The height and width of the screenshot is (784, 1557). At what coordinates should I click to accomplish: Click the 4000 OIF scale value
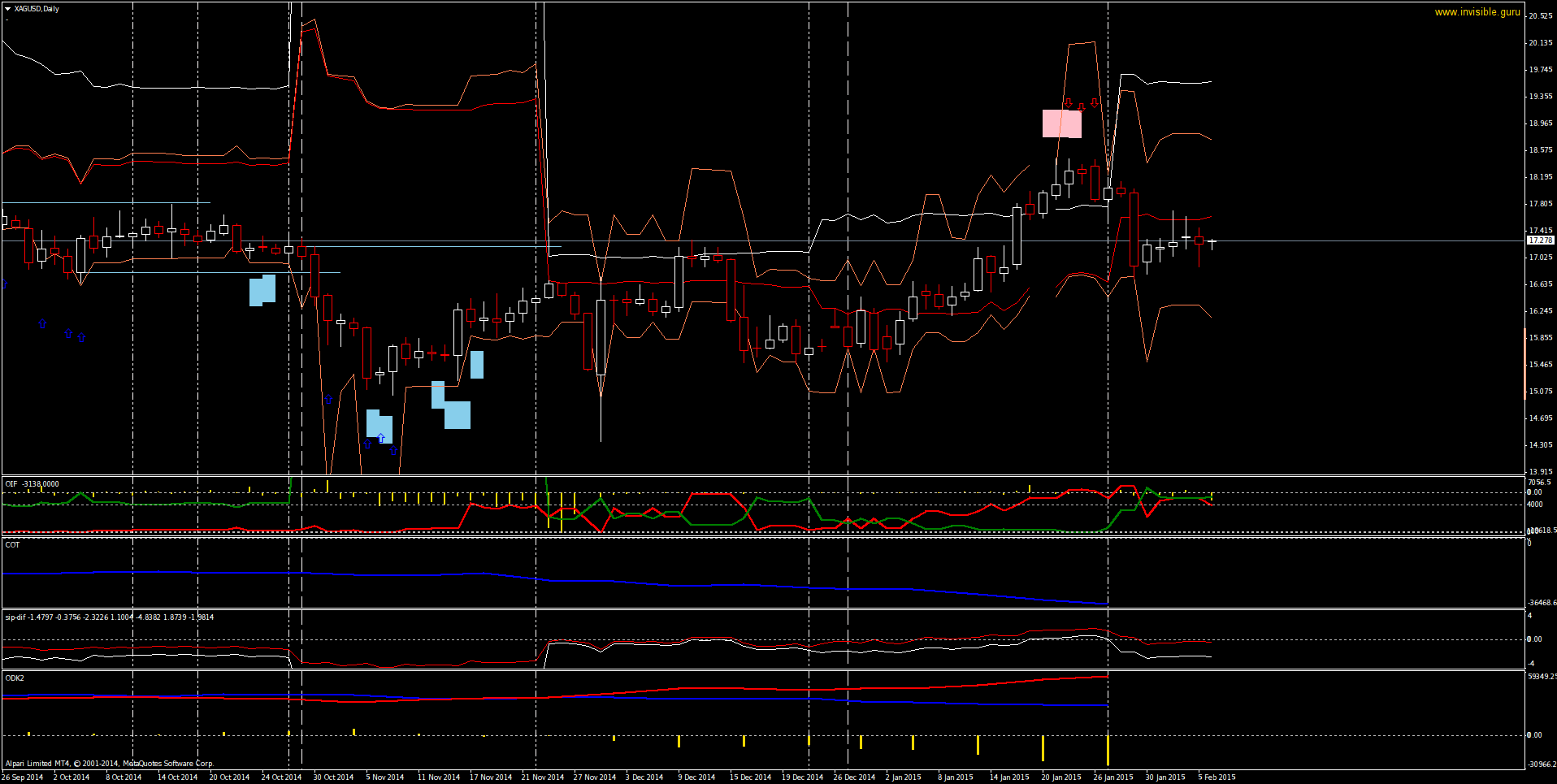tap(1535, 505)
